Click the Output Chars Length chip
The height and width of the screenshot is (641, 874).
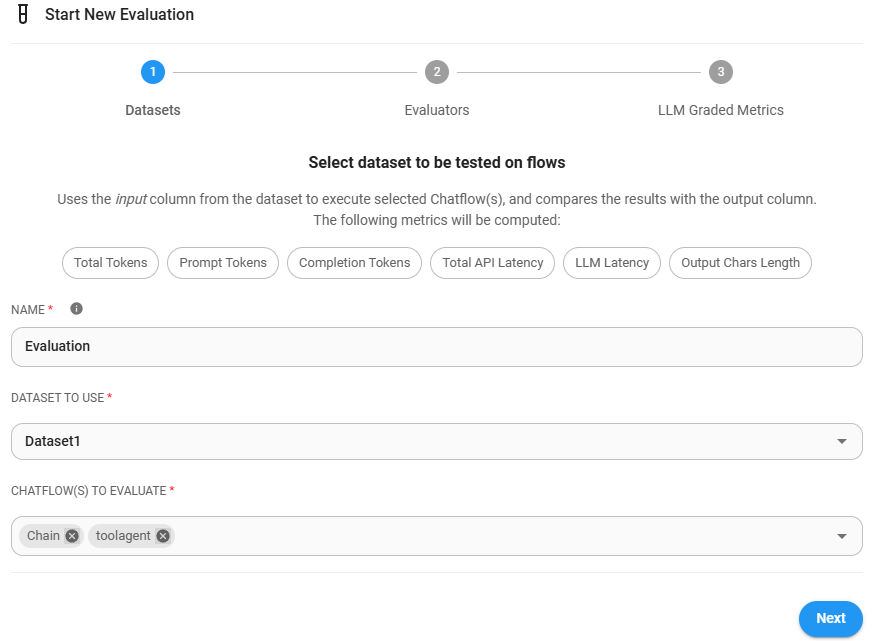click(740, 263)
